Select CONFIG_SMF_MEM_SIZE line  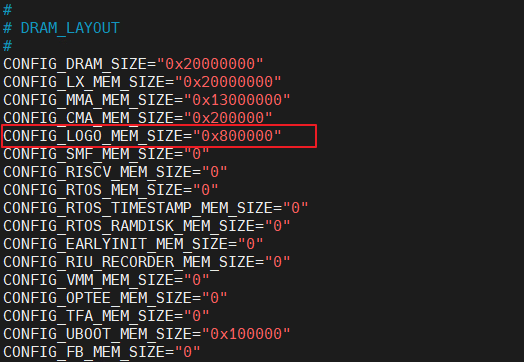pos(106,154)
